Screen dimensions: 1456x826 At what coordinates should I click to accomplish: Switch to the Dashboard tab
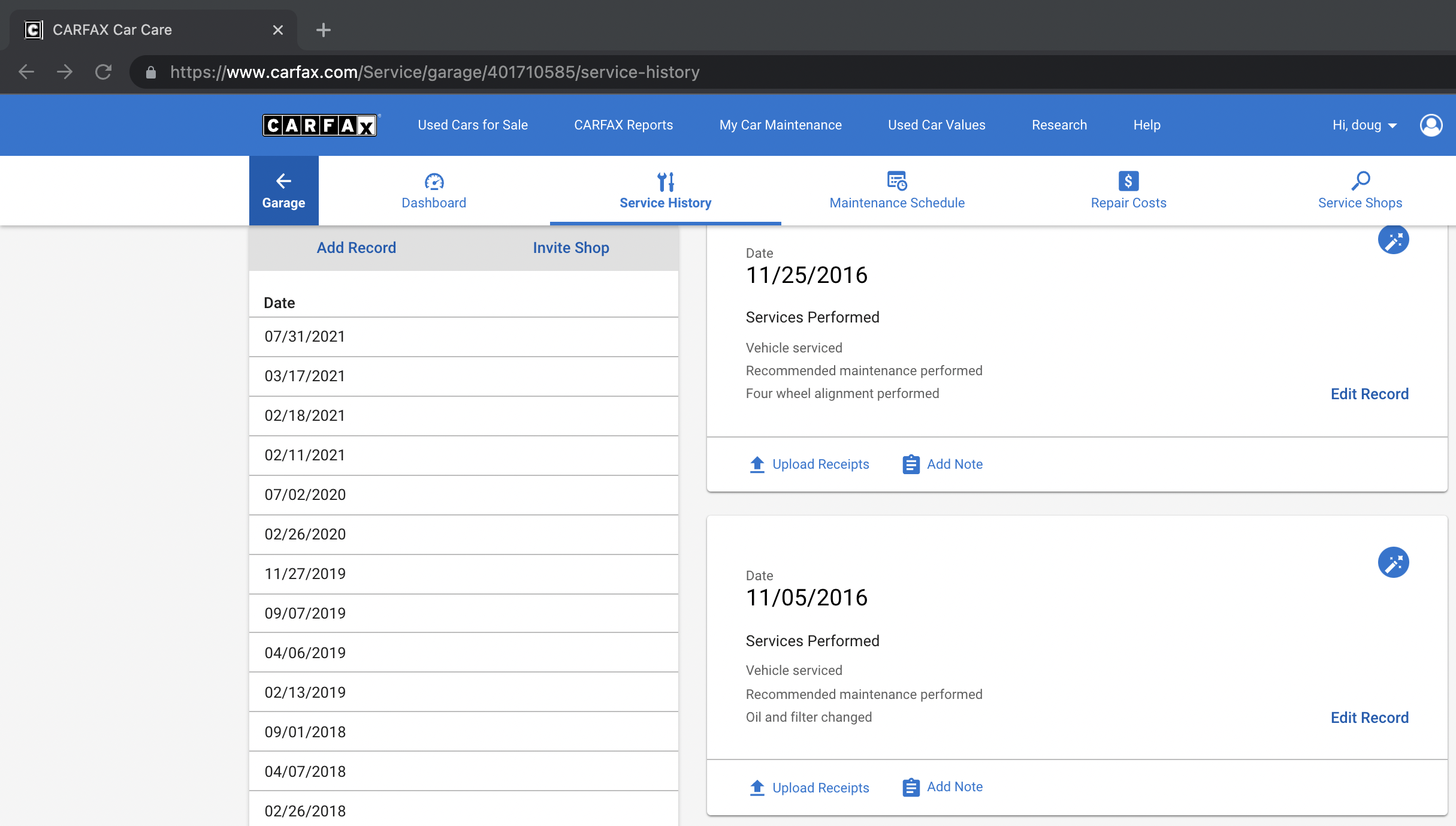[434, 191]
